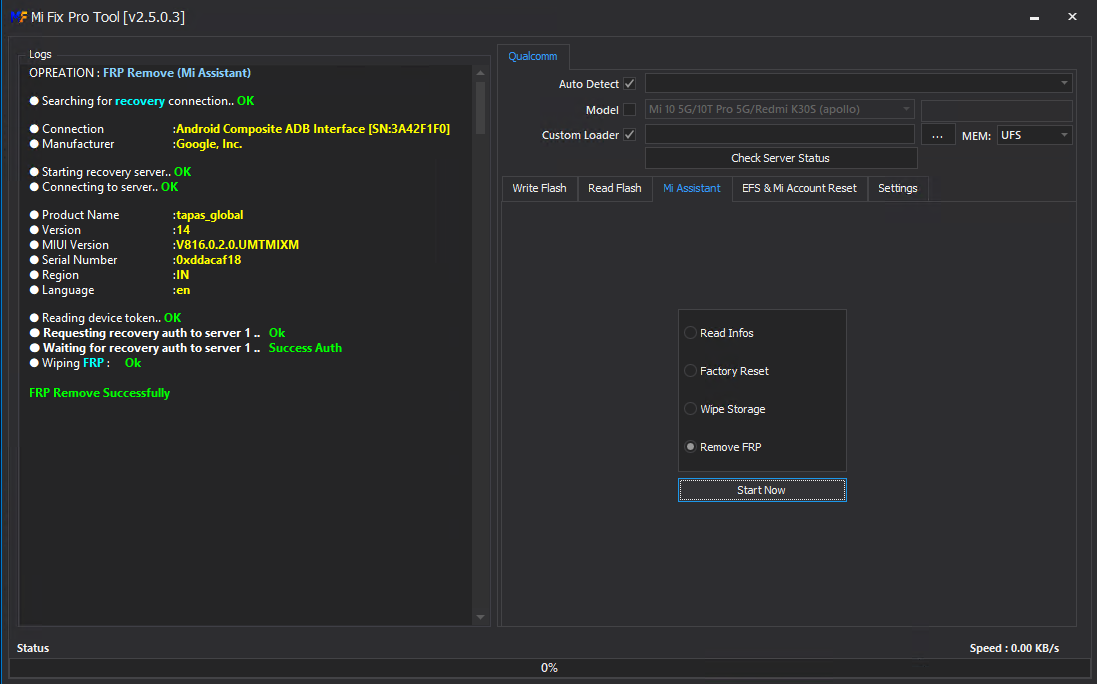Click the Custom Loader path field

(x=779, y=134)
